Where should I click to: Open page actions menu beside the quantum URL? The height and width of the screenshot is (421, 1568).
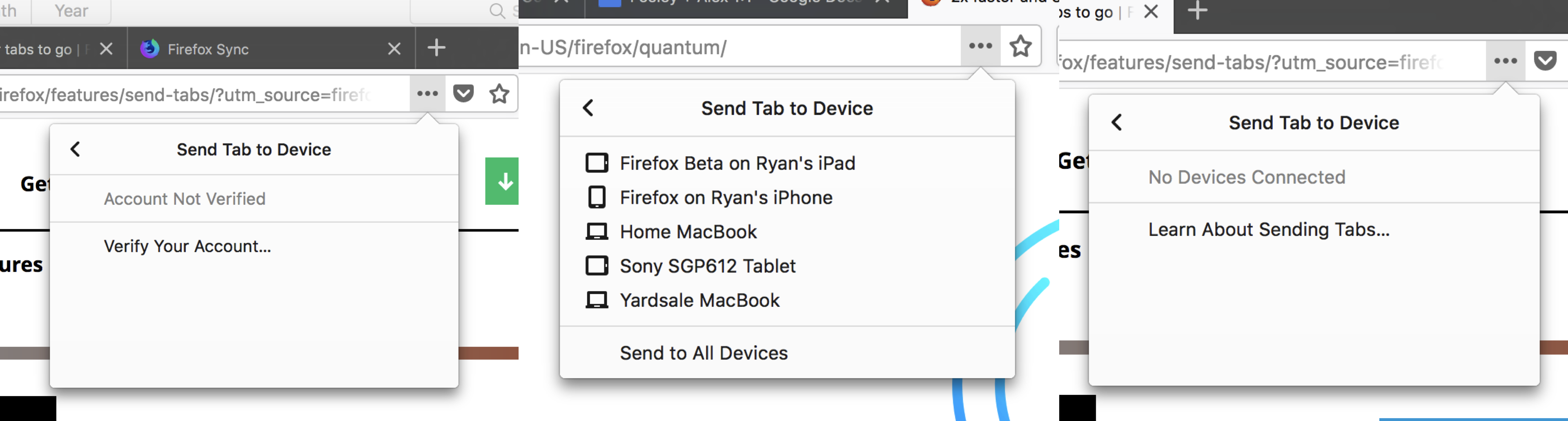click(x=980, y=46)
